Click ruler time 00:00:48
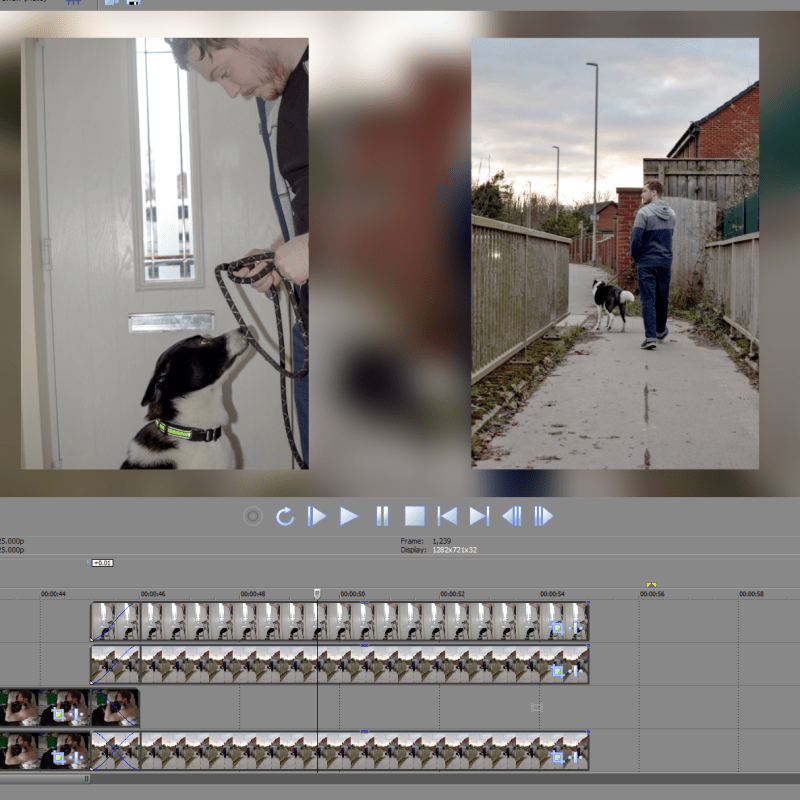 (x=253, y=594)
